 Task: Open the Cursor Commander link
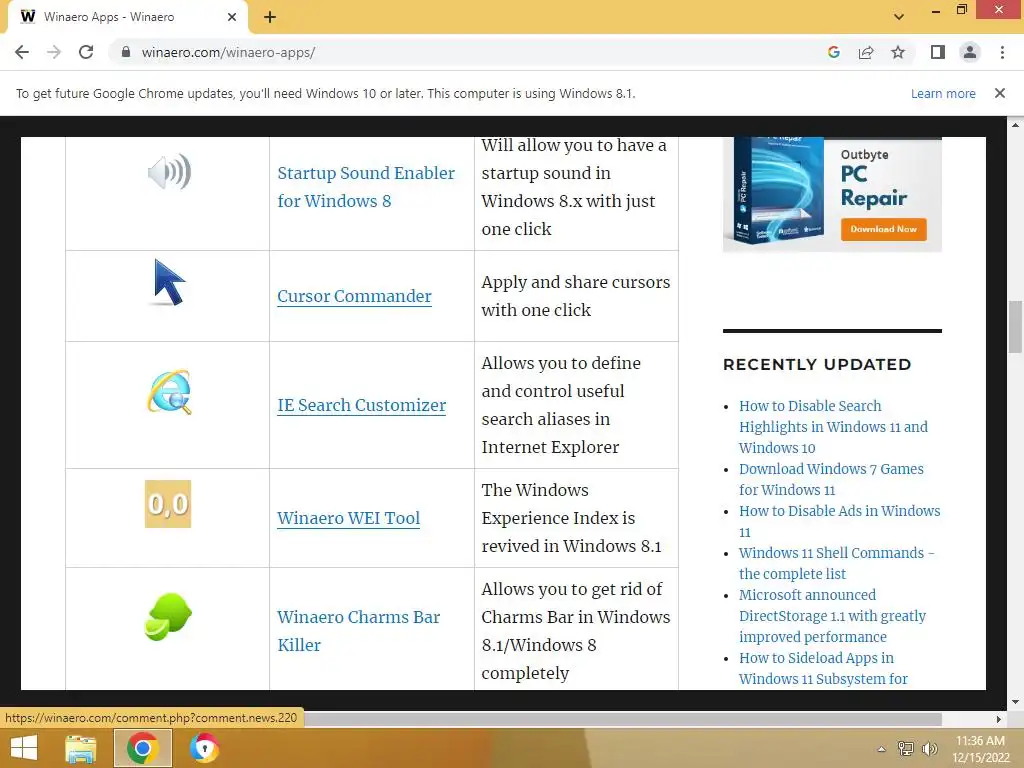click(x=355, y=296)
